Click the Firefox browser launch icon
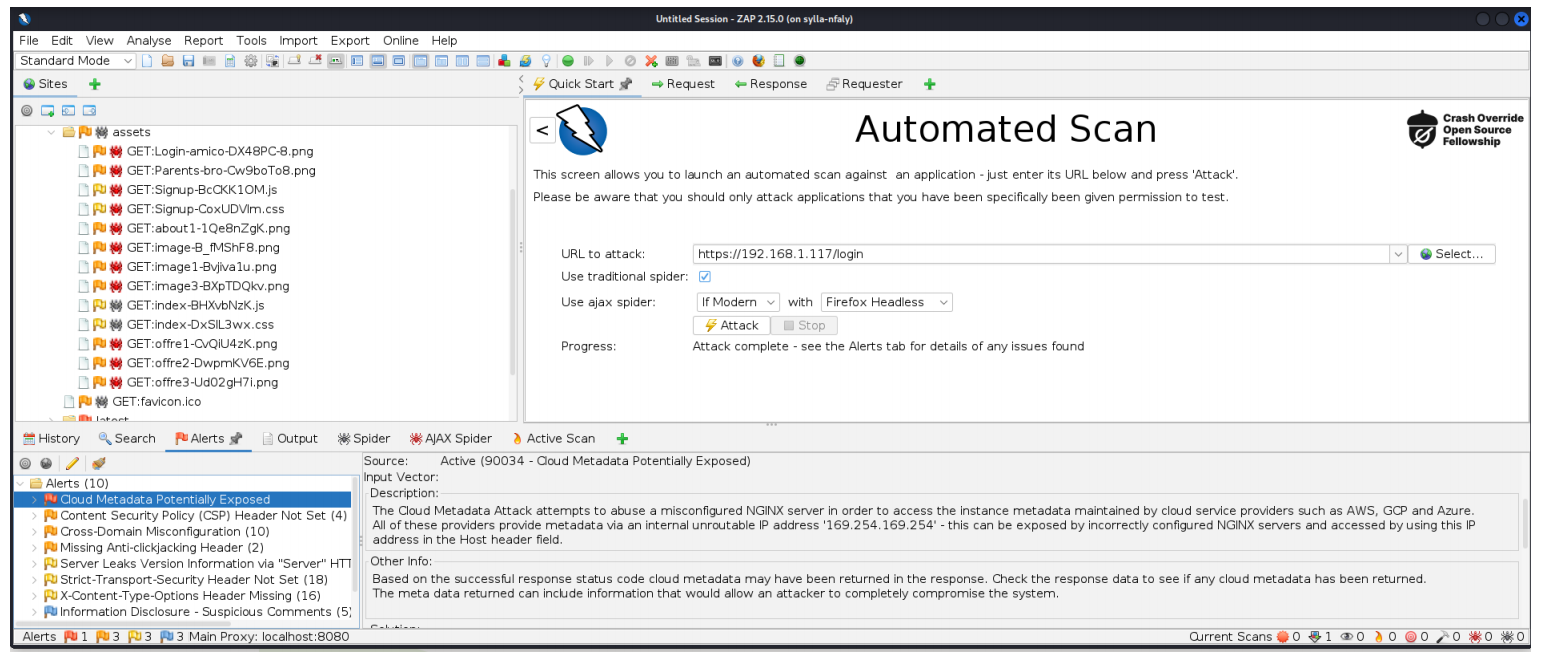The width and height of the screenshot is (1542, 656). pyautogui.click(x=758, y=61)
